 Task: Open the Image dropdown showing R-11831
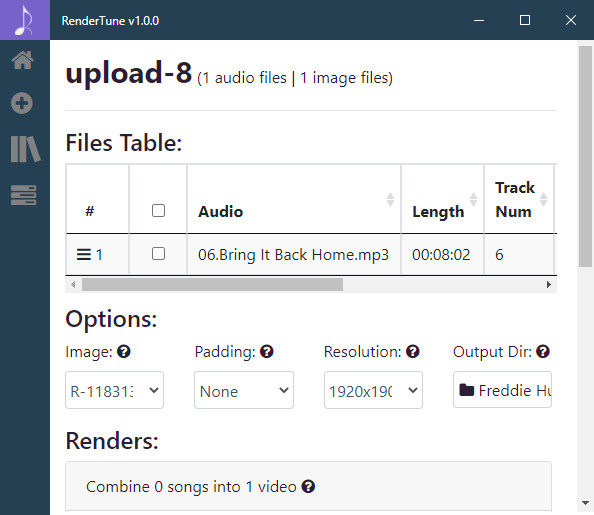coord(114,390)
